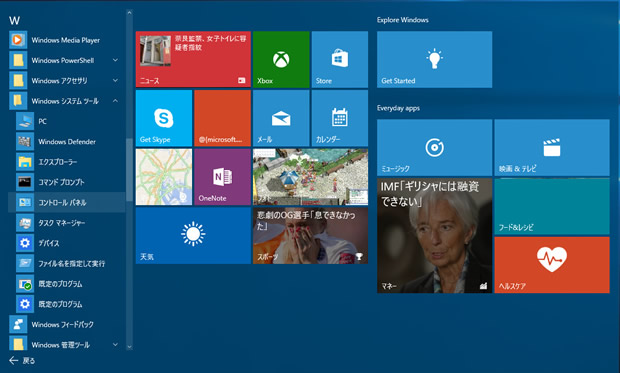Open the メール mail tile

pos(281,118)
